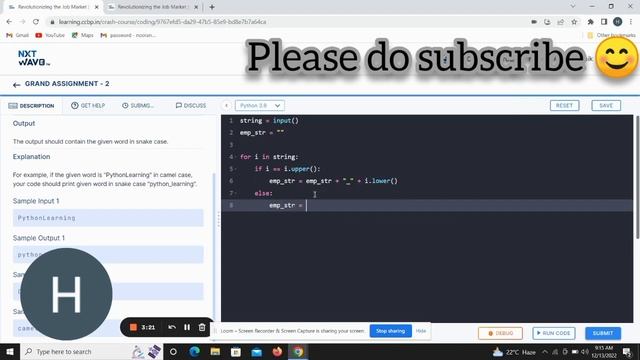Open the notification center icon

[628, 351]
